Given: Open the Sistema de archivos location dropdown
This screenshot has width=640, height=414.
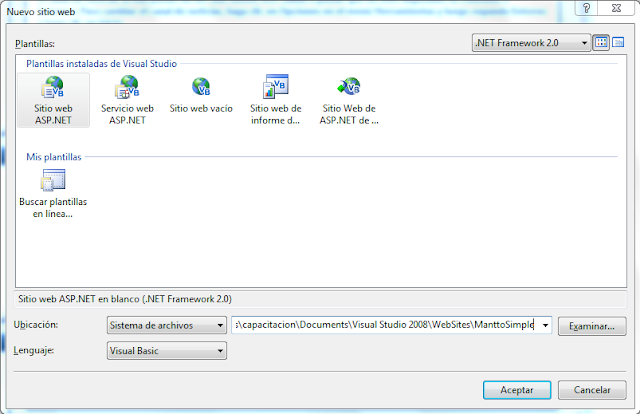Looking at the screenshot, I should tap(167, 325).
